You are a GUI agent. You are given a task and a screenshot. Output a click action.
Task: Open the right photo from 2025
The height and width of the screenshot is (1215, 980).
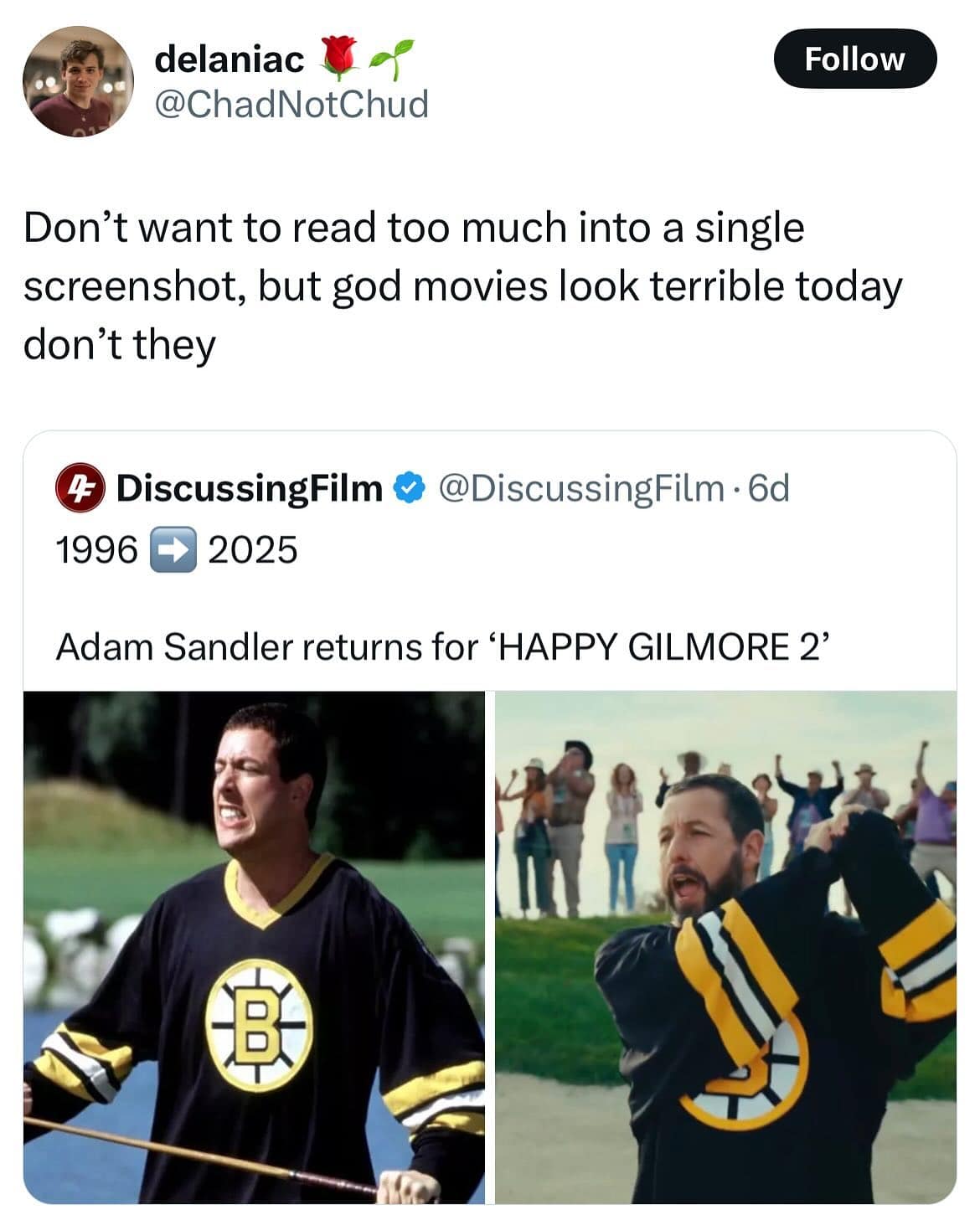725,946
